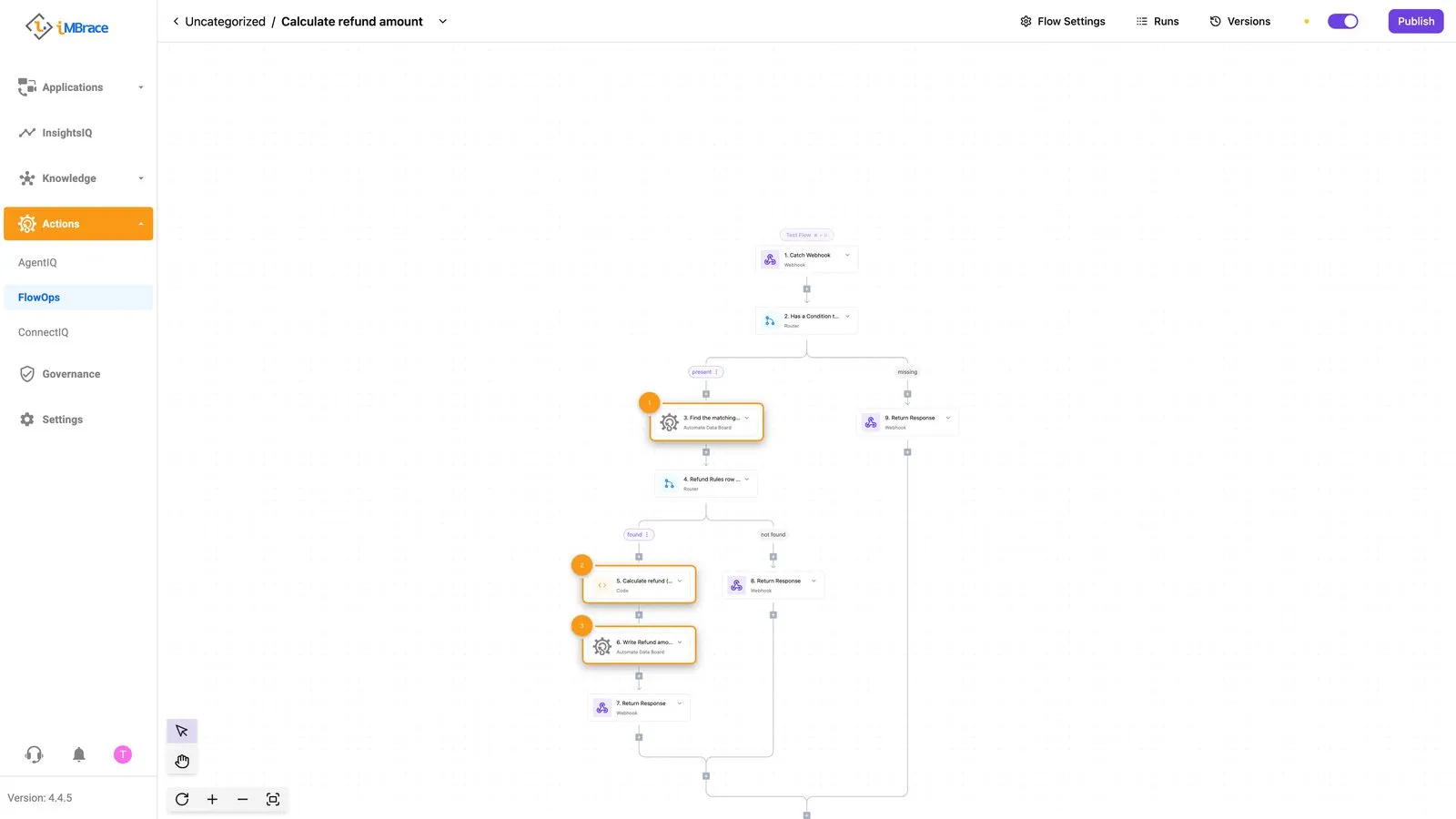This screenshot has height=819, width=1456.
Task: Zoom out of the canvas
Action: pos(242,799)
